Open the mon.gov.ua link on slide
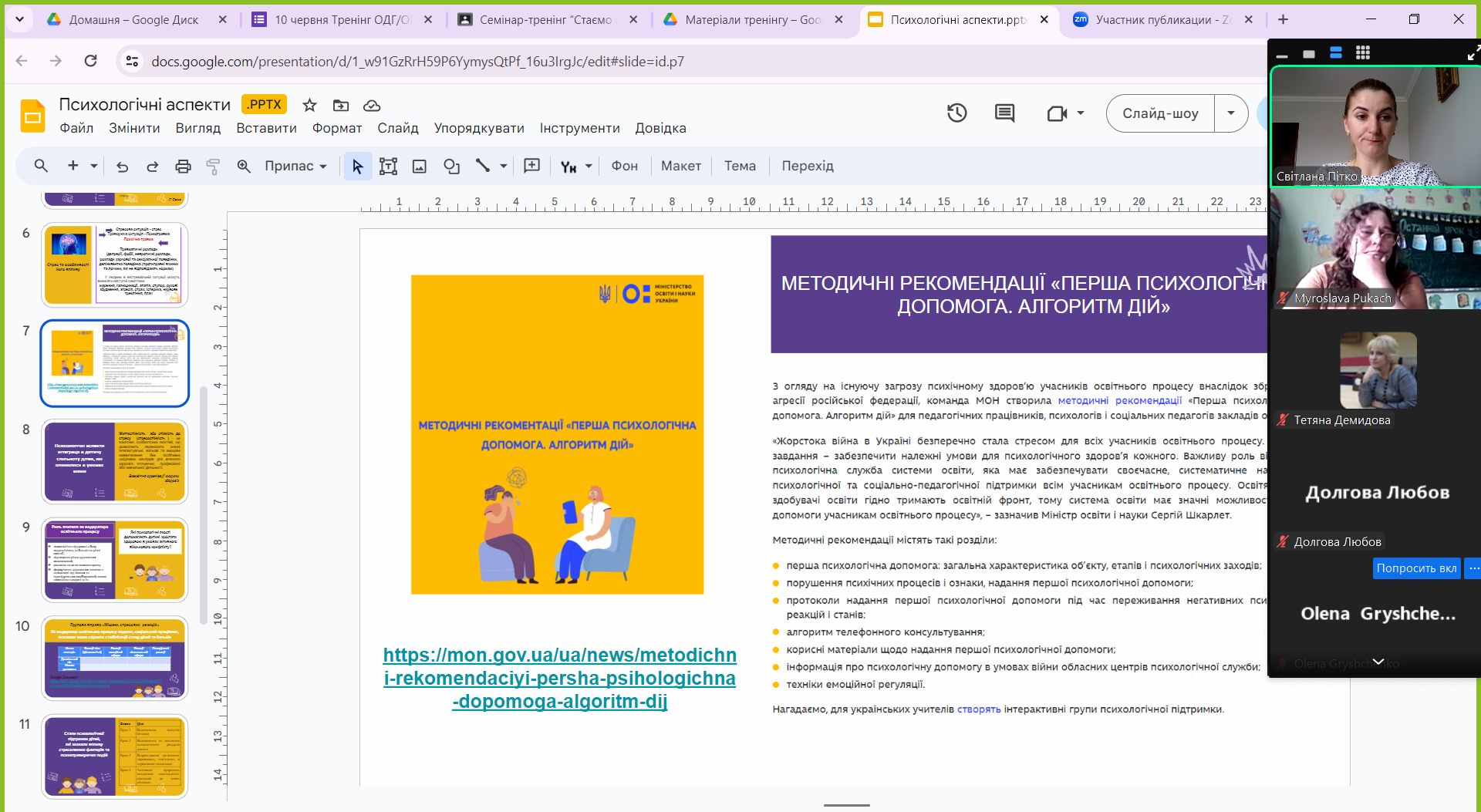Screen dimensions: 1481x812 click(559, 678)
